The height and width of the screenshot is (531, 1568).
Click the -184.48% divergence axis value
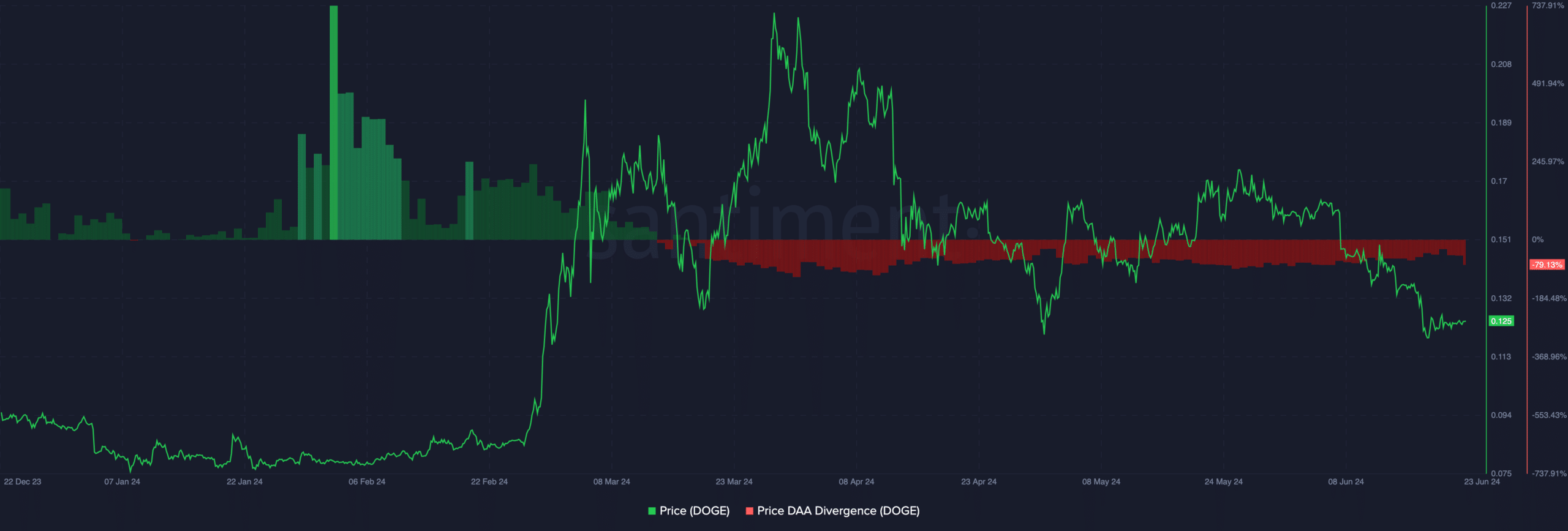[1549, 298]
